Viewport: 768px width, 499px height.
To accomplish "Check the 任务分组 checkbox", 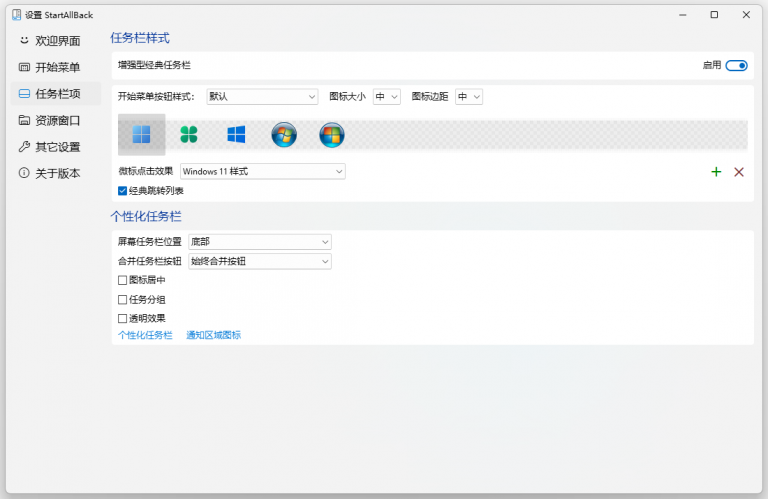I will tap(122, 299).
